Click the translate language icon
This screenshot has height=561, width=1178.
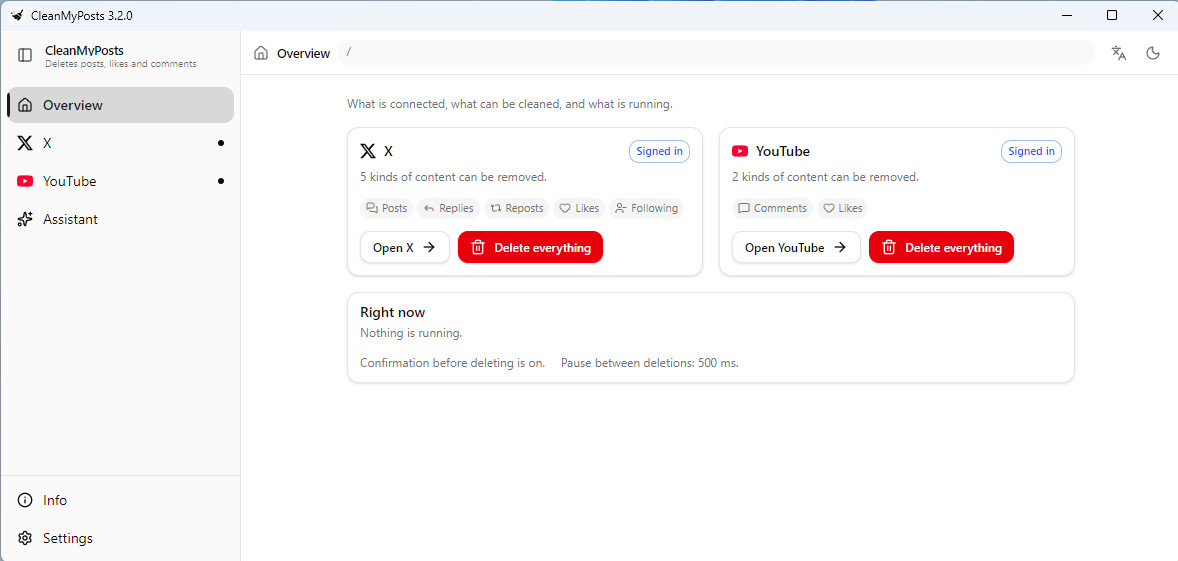click(x=1119, y=53)
